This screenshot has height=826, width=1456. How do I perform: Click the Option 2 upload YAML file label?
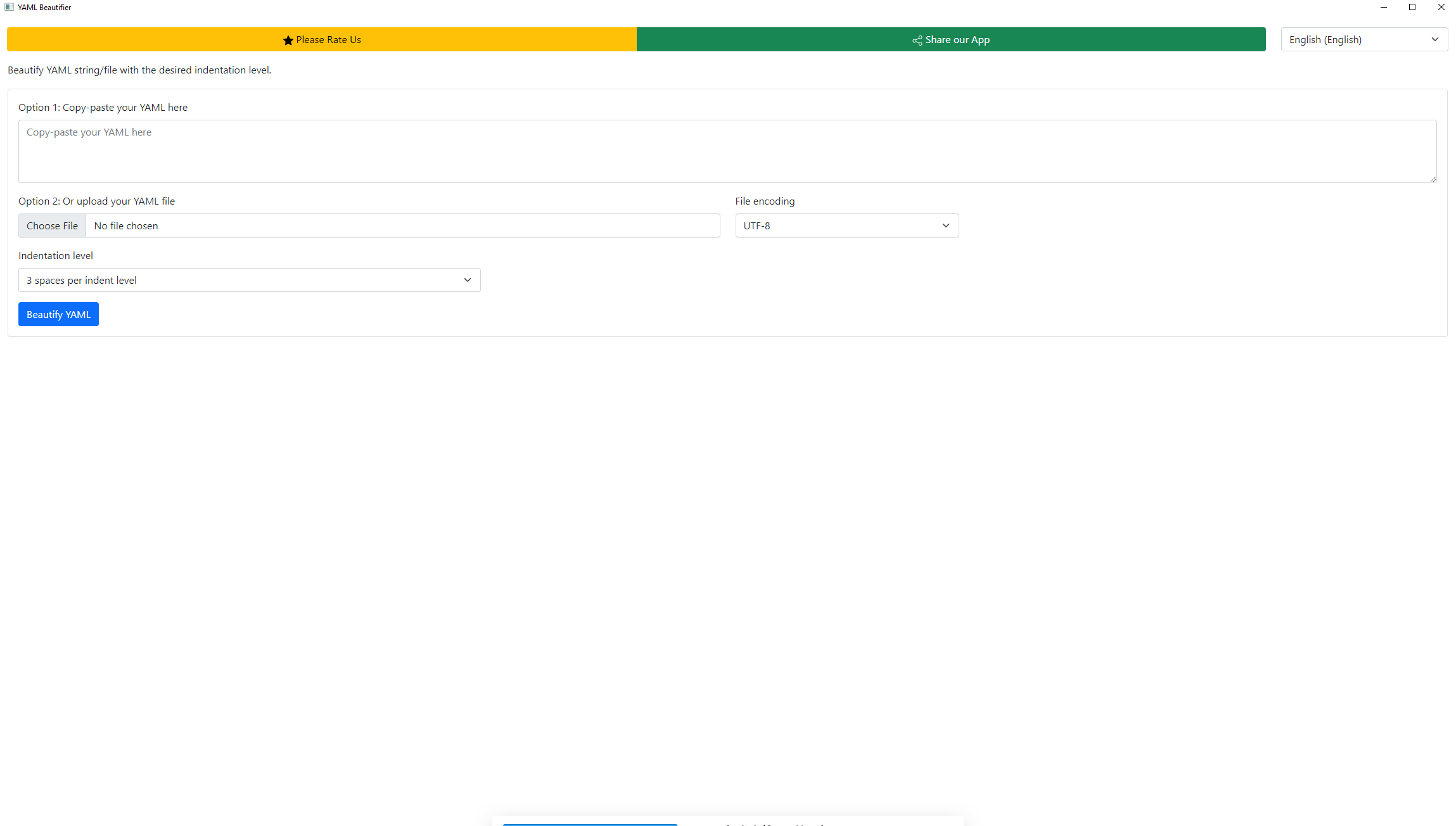(96, 201)
